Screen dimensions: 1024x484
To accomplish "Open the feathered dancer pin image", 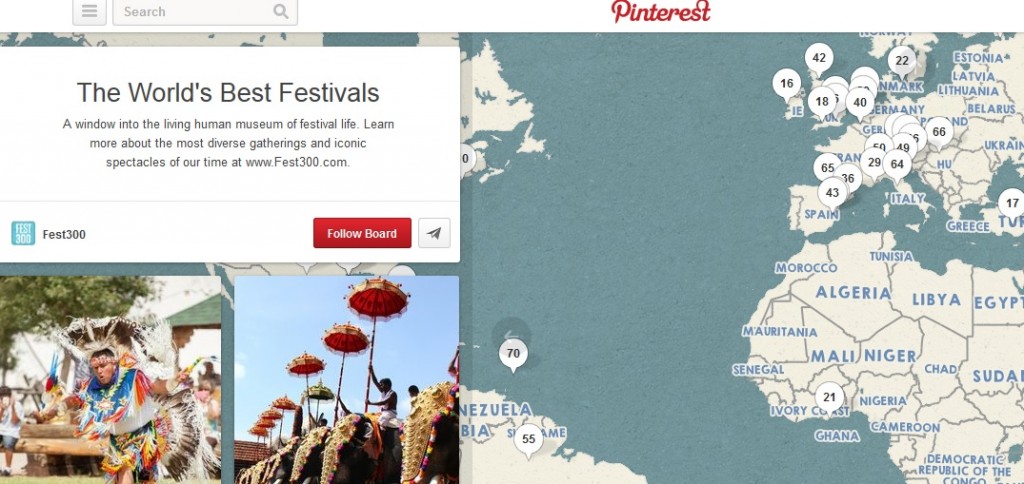I will pos(110,380).
